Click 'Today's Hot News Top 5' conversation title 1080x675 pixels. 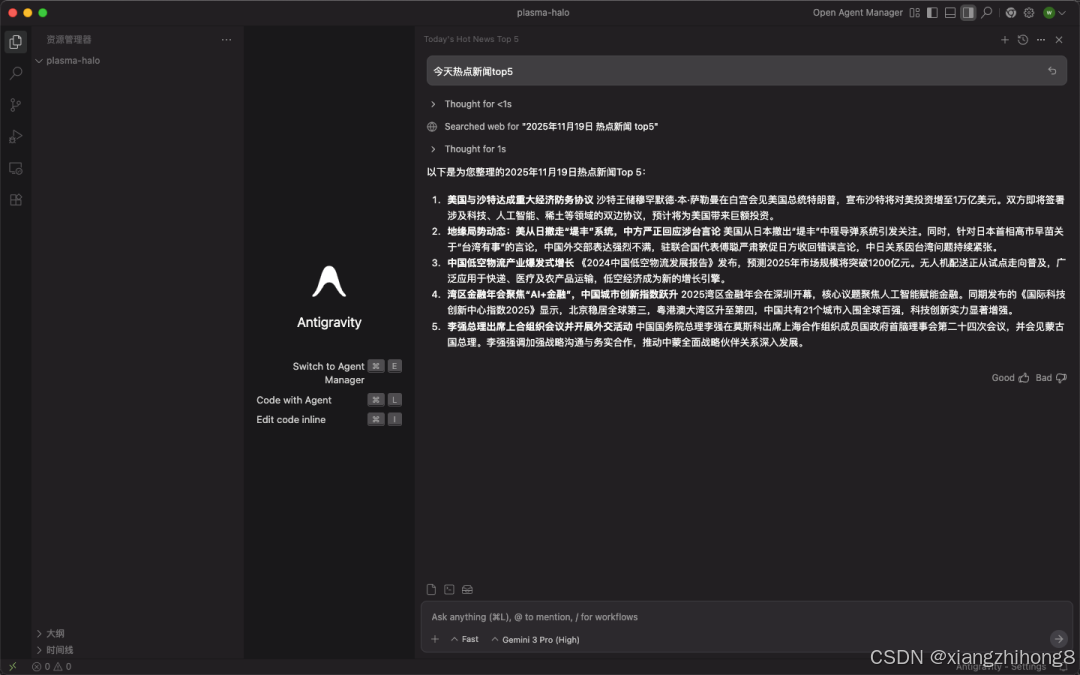point(471,39)
